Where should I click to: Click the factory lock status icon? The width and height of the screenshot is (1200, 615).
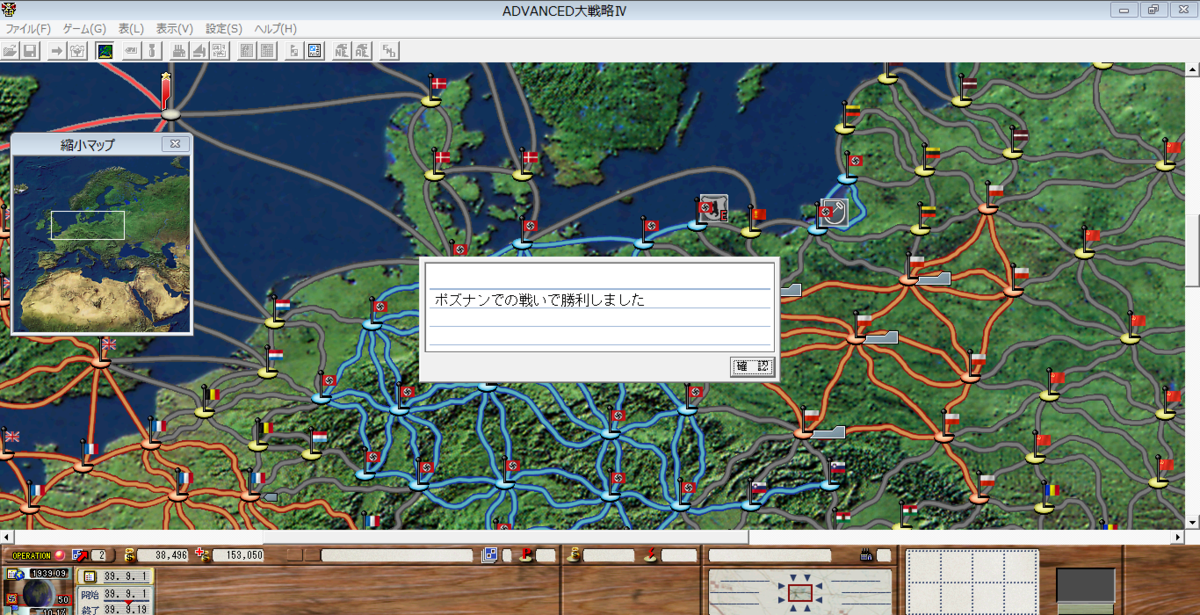point(867,555)
